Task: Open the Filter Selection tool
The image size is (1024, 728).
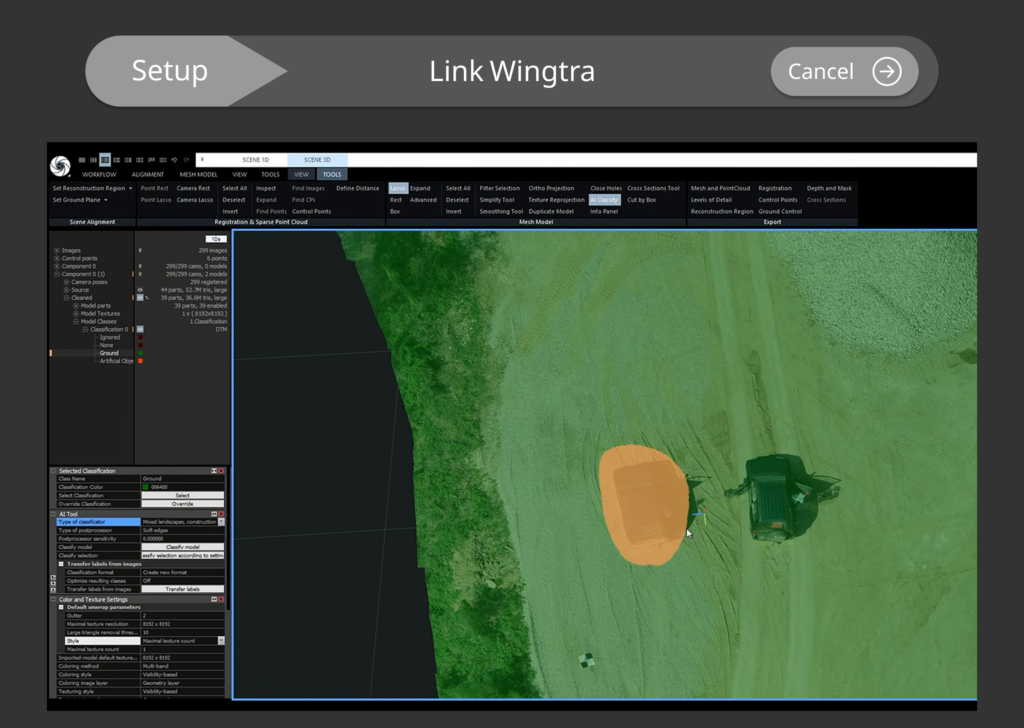Action: pos(500,188)
